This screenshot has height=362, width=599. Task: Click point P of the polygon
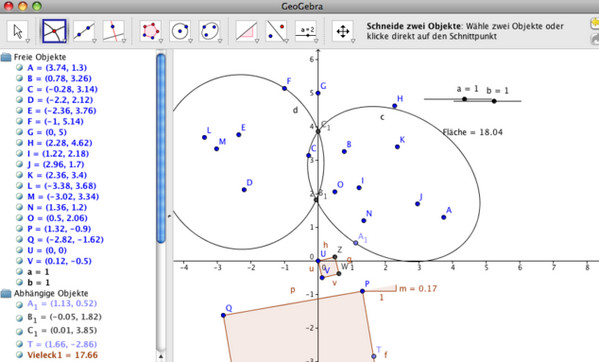tap(363, 291)
